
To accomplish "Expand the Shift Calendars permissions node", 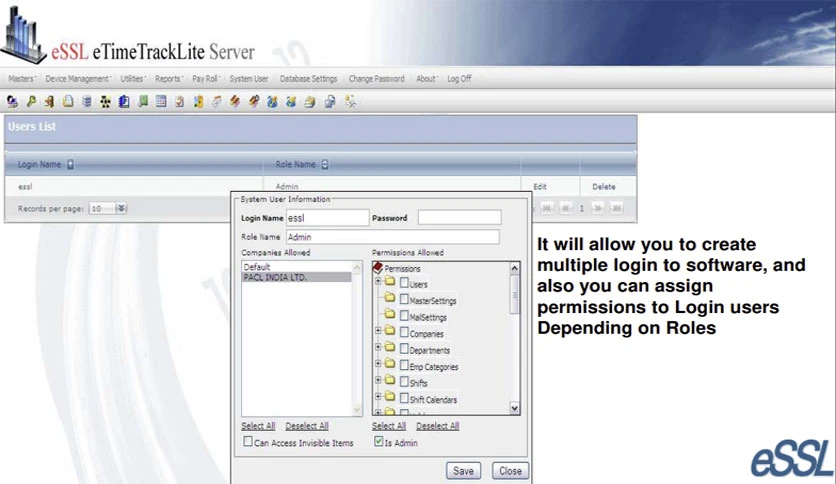I will pyautogui.click(x=378, y=397).
